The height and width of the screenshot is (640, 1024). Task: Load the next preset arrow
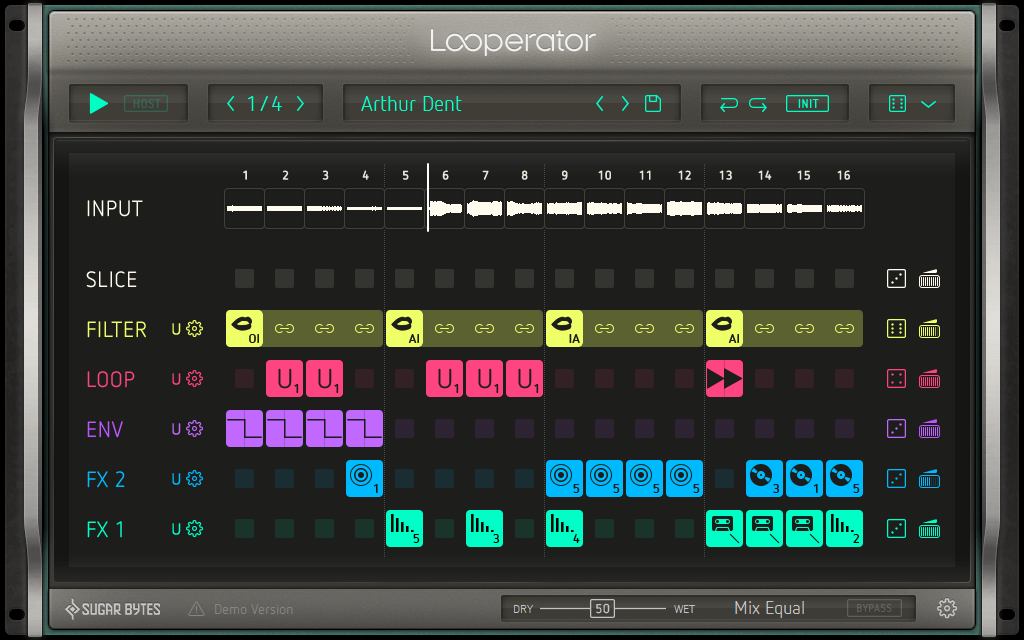[x=625, y=103]
